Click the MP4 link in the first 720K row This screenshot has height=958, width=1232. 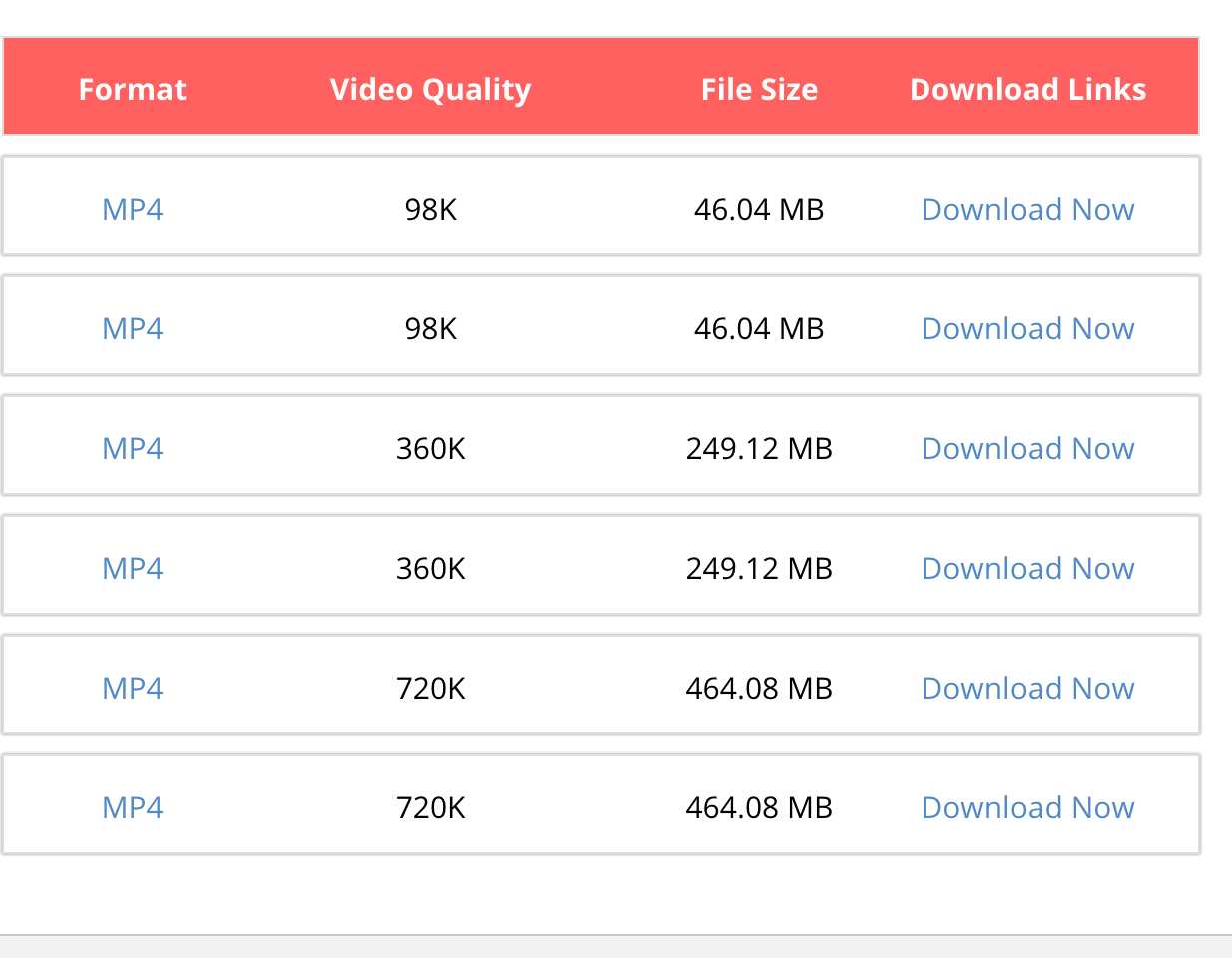(x=133, y=689)
